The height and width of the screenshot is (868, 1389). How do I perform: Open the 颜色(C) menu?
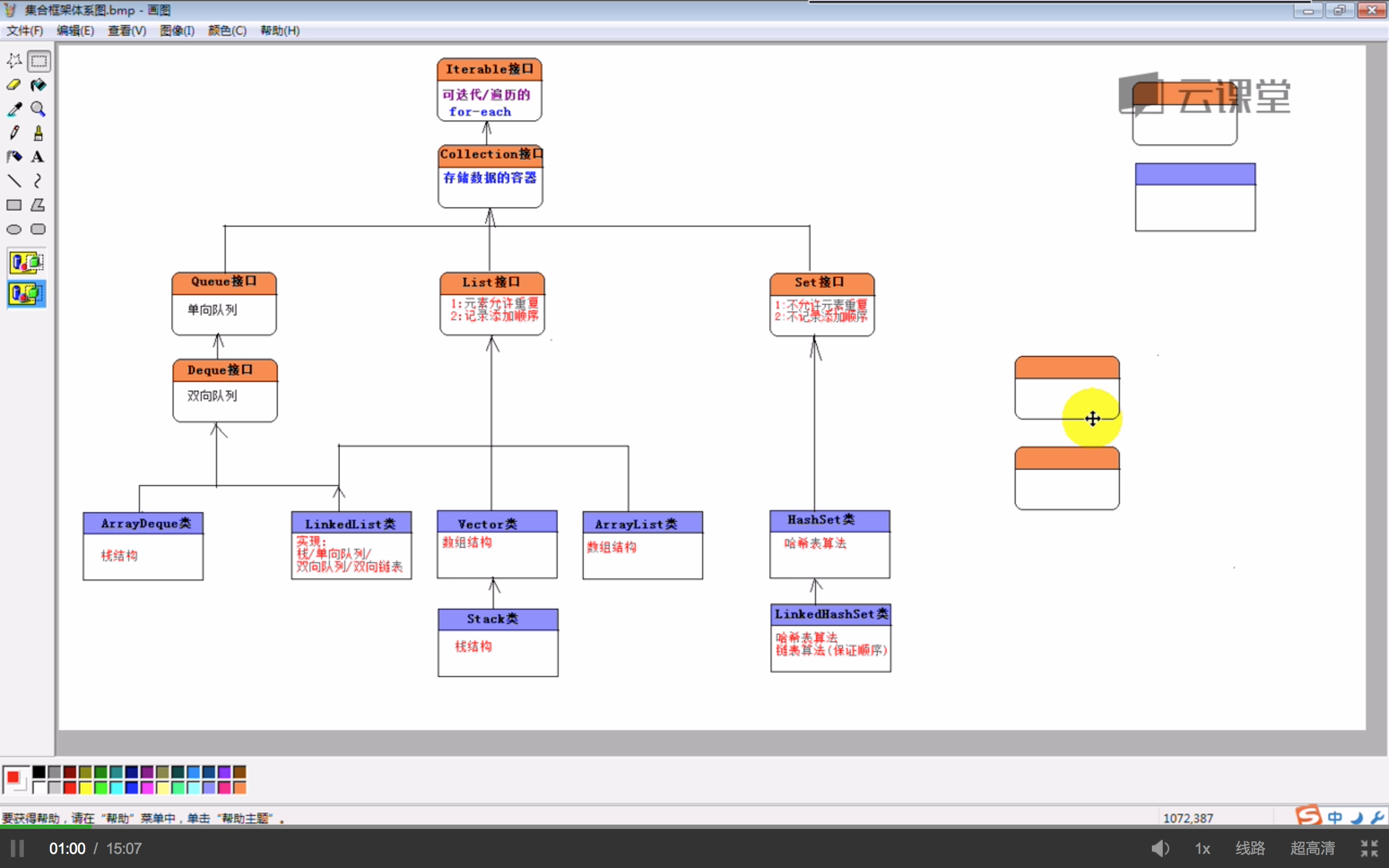(x=227, y=30)
